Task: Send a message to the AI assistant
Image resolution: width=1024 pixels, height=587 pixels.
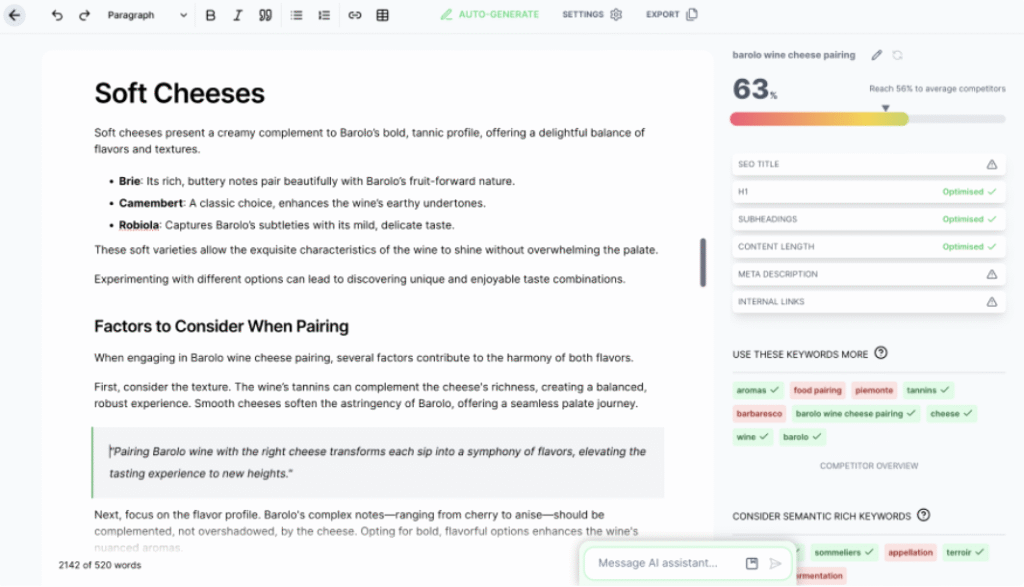Action: [775, 563]
